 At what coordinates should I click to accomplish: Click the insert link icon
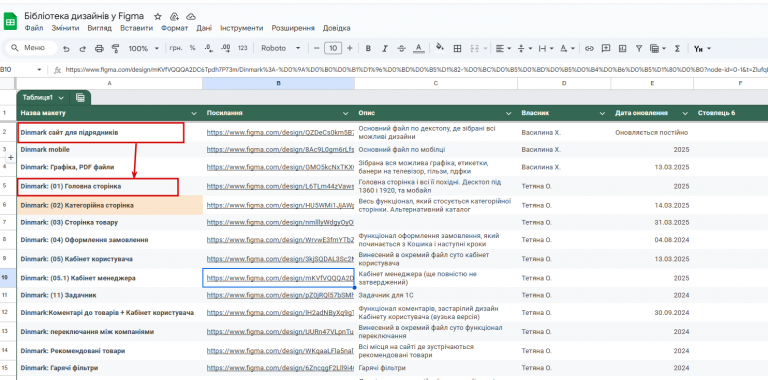pyautogui.click(x=589, y=48)
